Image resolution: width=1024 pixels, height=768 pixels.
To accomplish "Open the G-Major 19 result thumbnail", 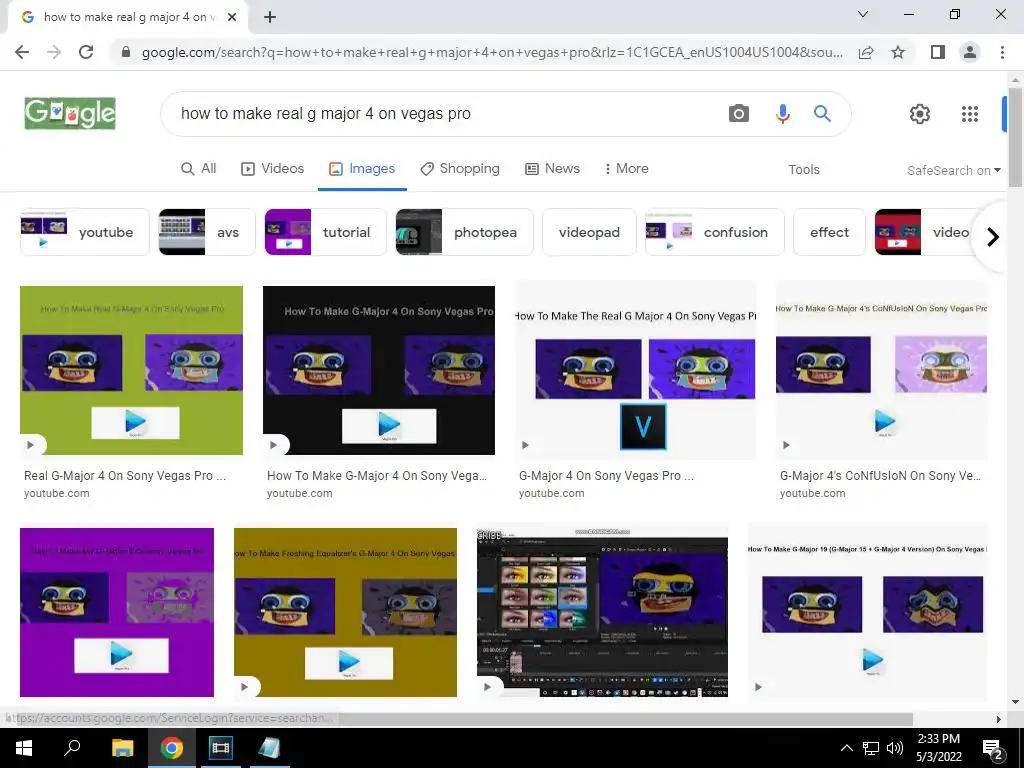I will coord(867,613).
